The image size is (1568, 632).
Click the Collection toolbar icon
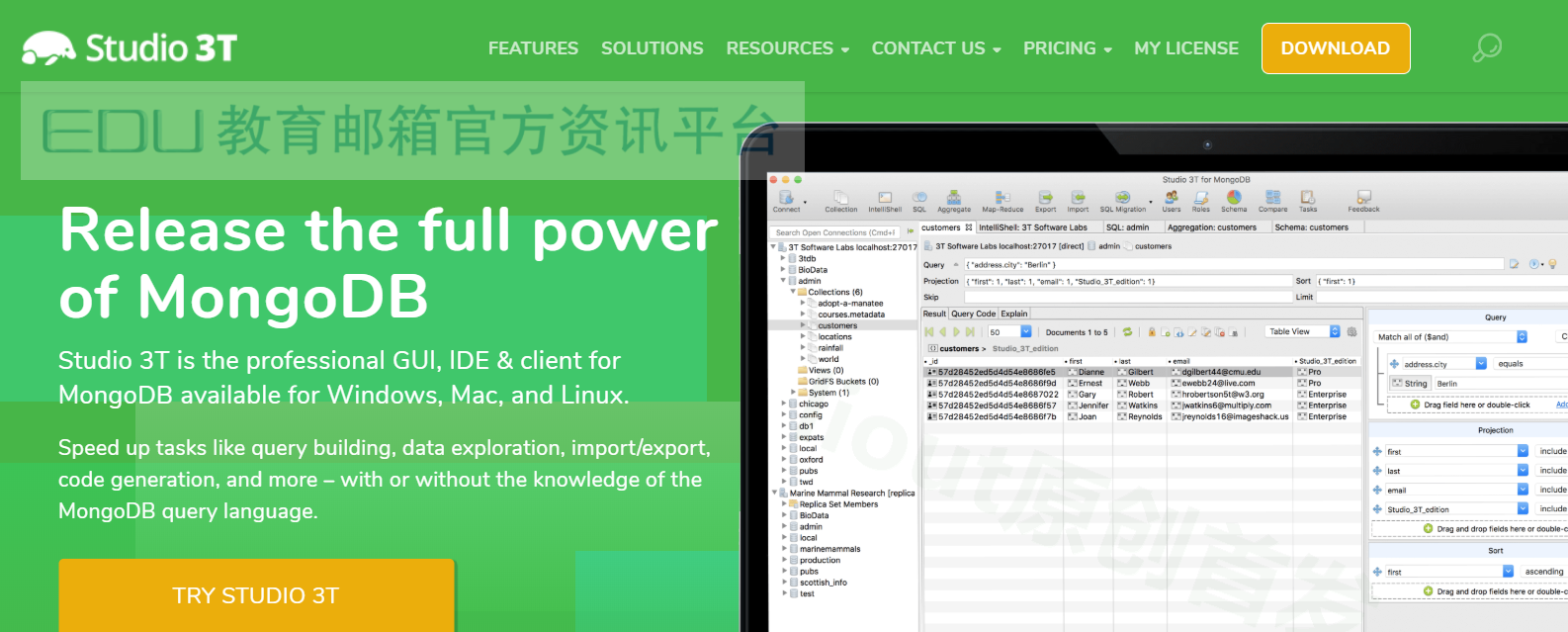click(840, 201)
